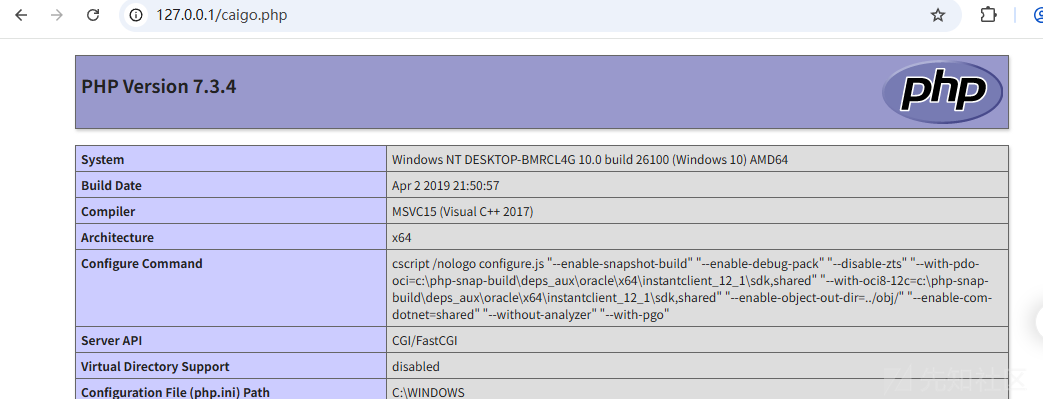Select the C:\WINDOWS path value

428,392
